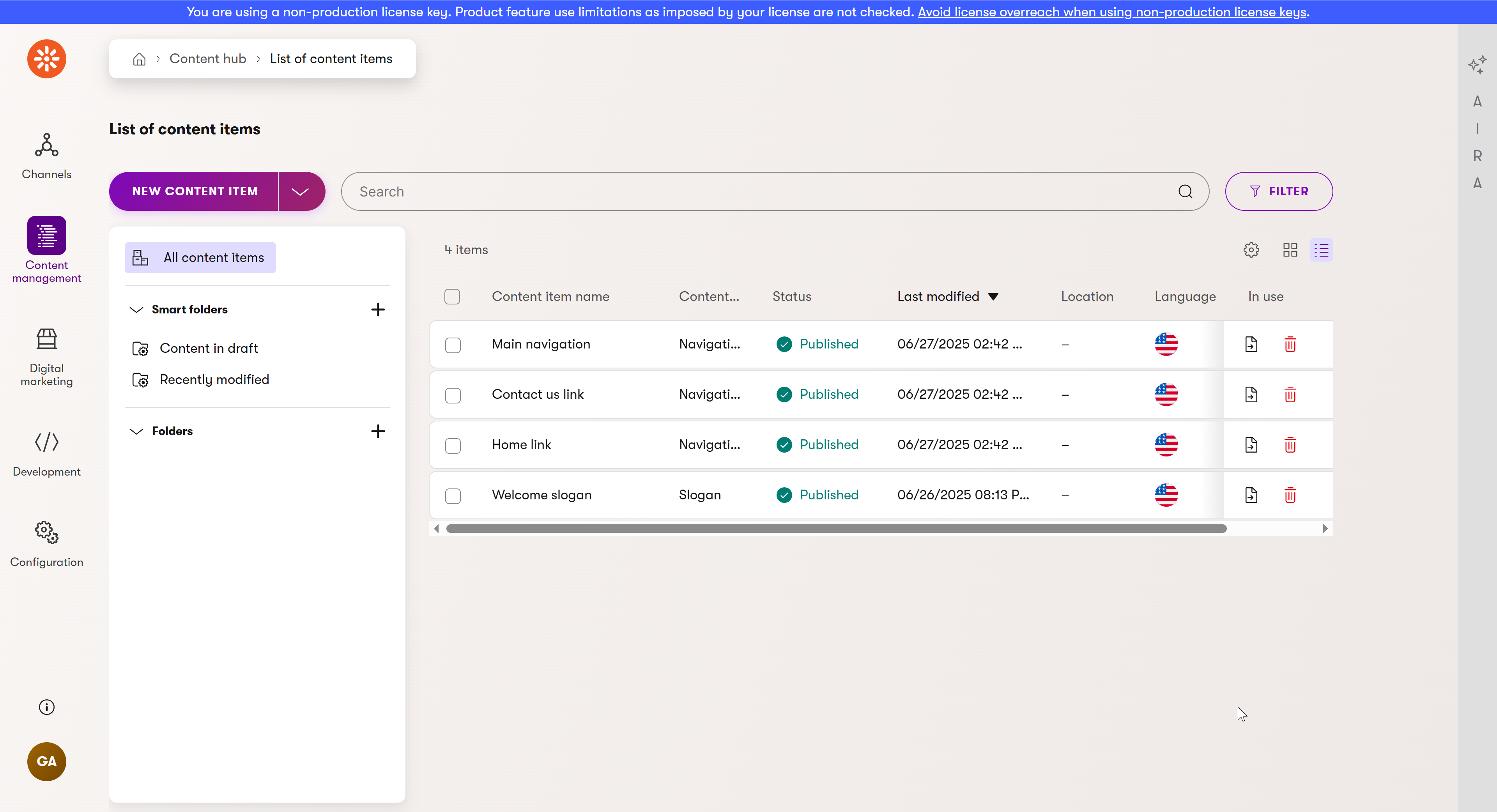Click the horizontal table scrollbar
Image resolution: width=1497 pixels, height=812 pixels.
(836, 528)
